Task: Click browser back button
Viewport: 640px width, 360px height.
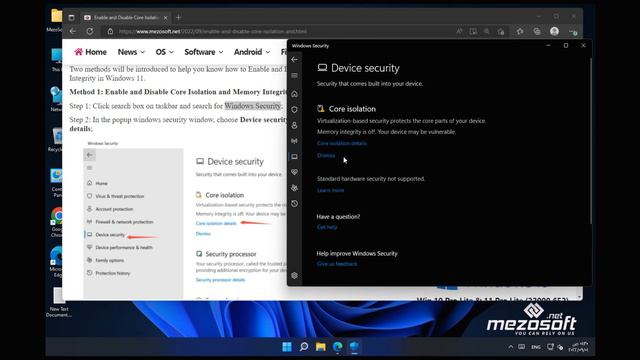Action: pyautogui.click(x=73, y=31)
